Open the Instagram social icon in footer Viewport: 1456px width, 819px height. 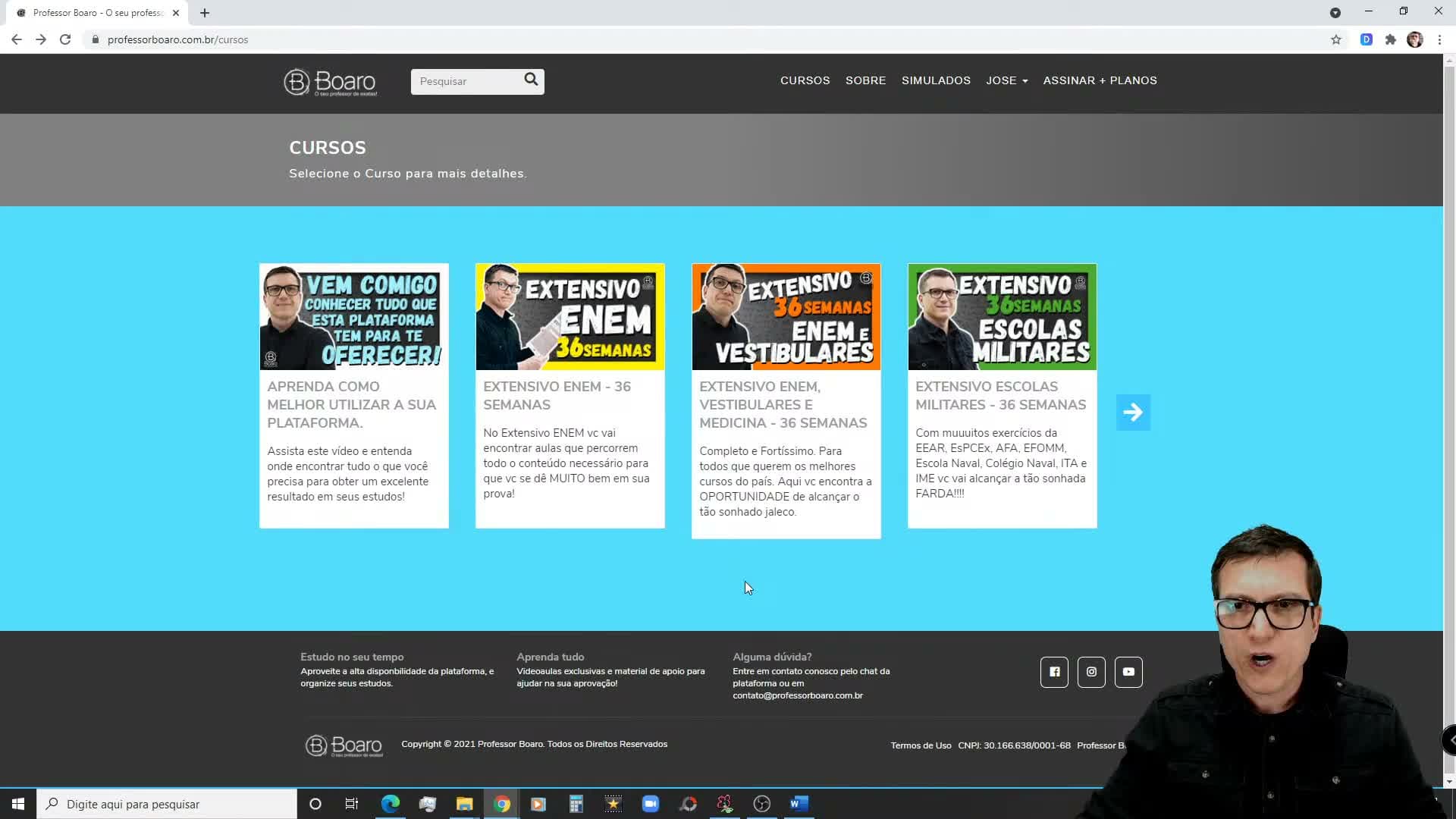pyautogui.click(x=1091, y=672)
